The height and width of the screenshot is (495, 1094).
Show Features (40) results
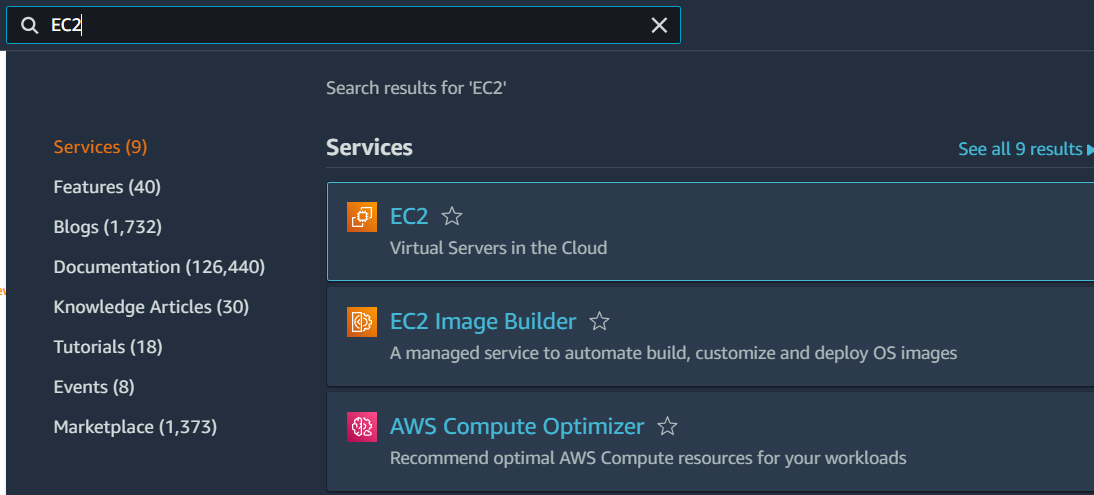click(107, 187)
